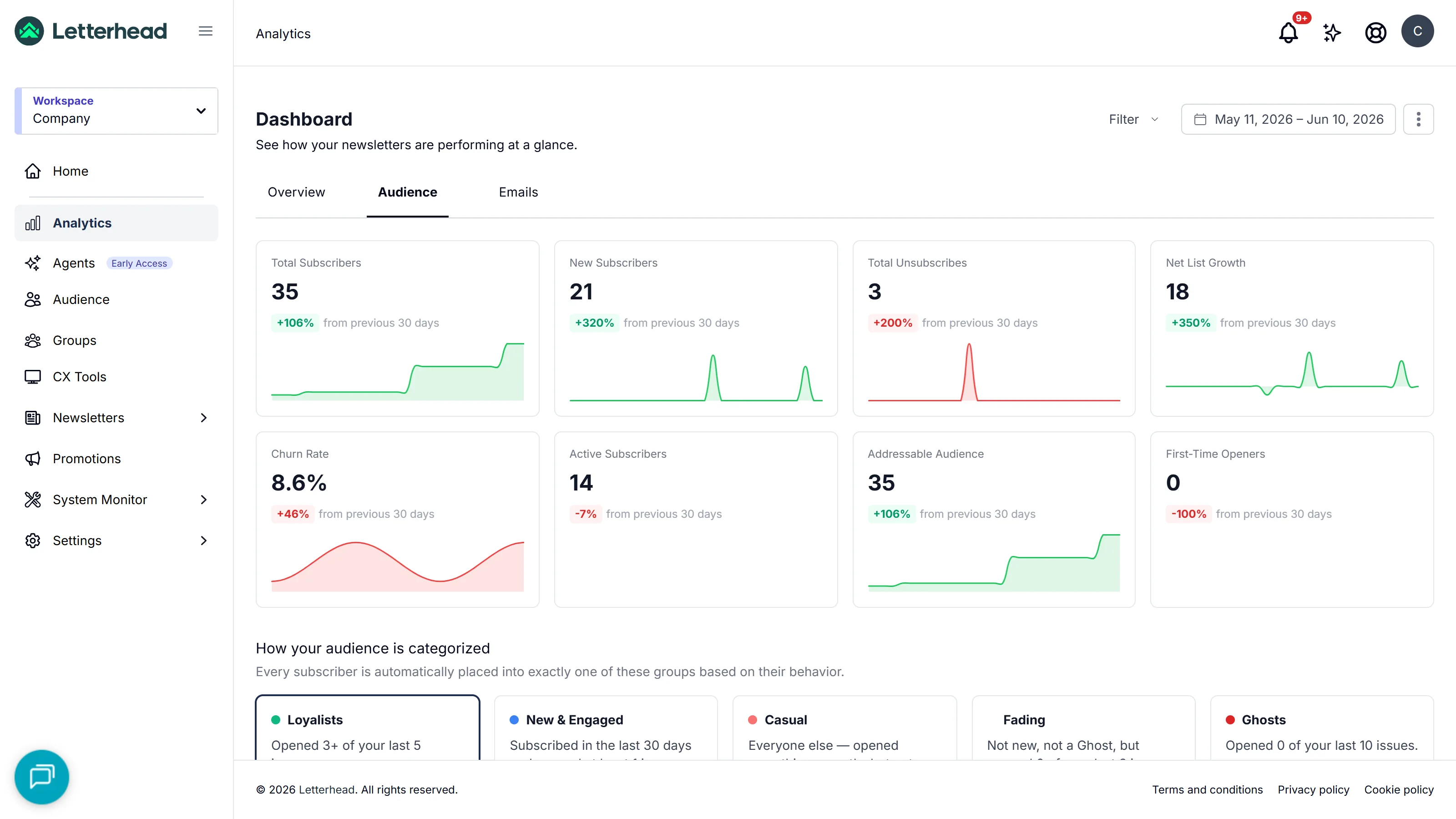Click the First-Time Openers card

coord(1292,520)
